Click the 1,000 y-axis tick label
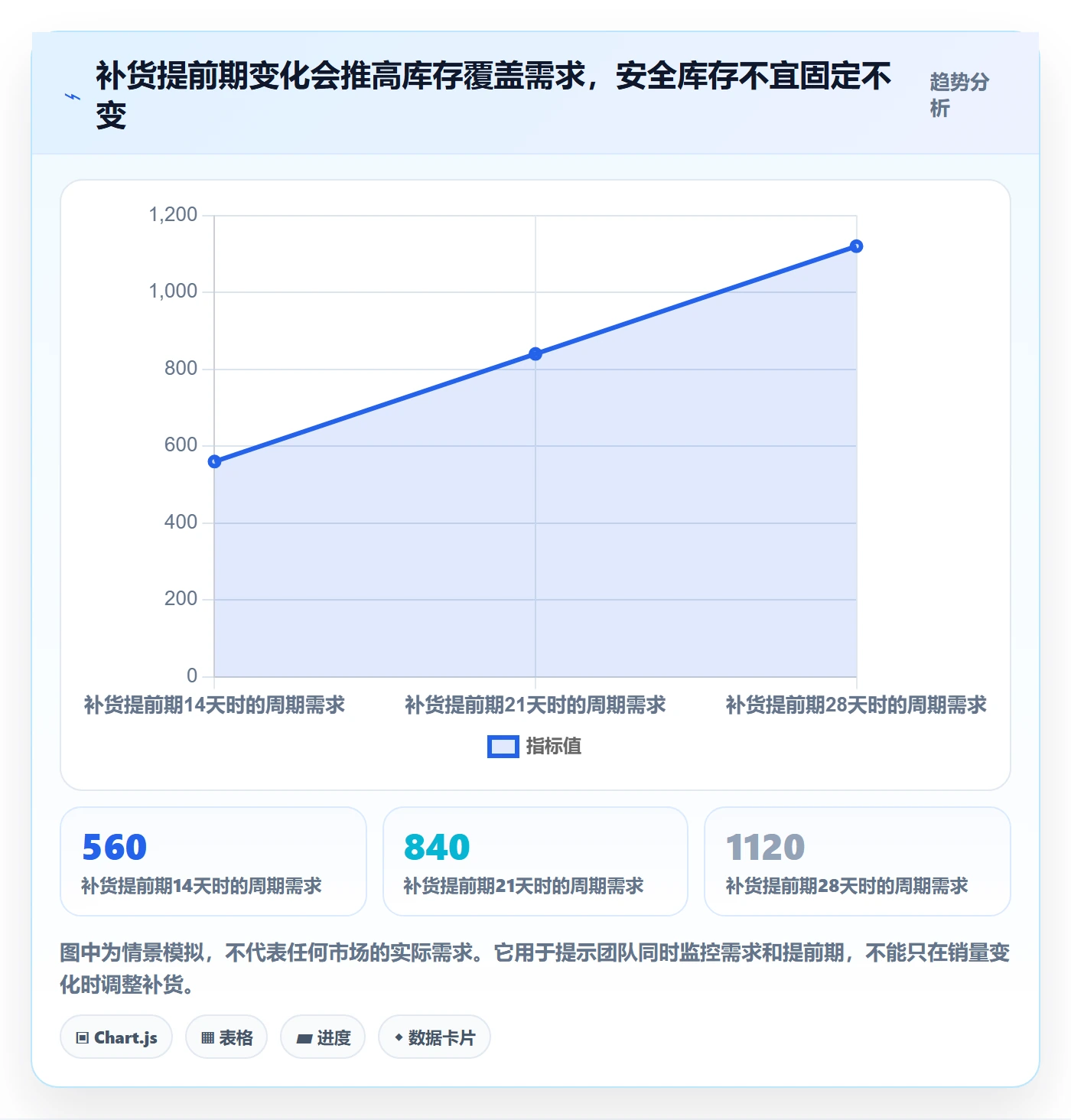 pos(173,291)
